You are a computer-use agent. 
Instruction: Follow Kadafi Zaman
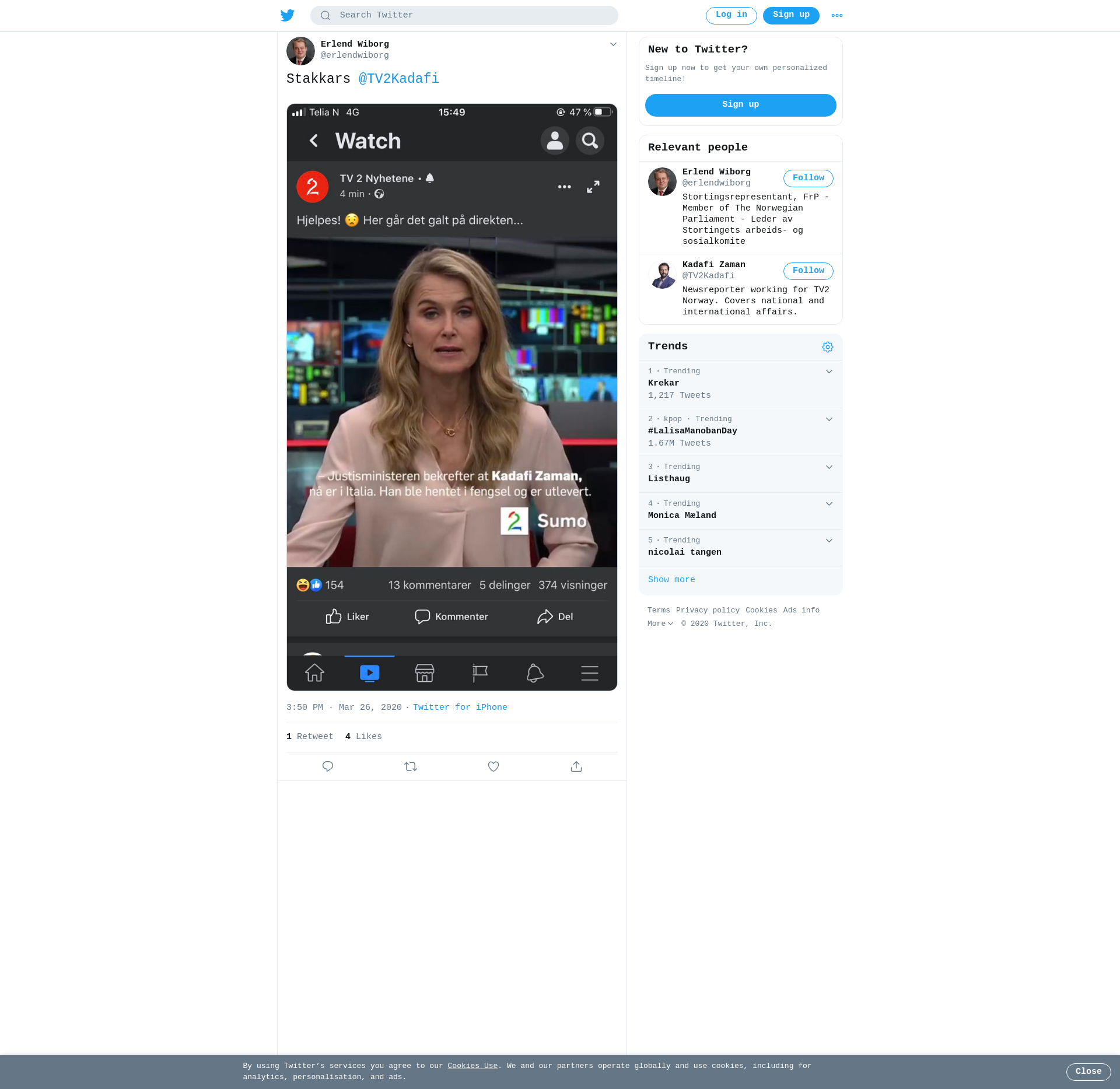pyautogui.click(x=808, y=271)
